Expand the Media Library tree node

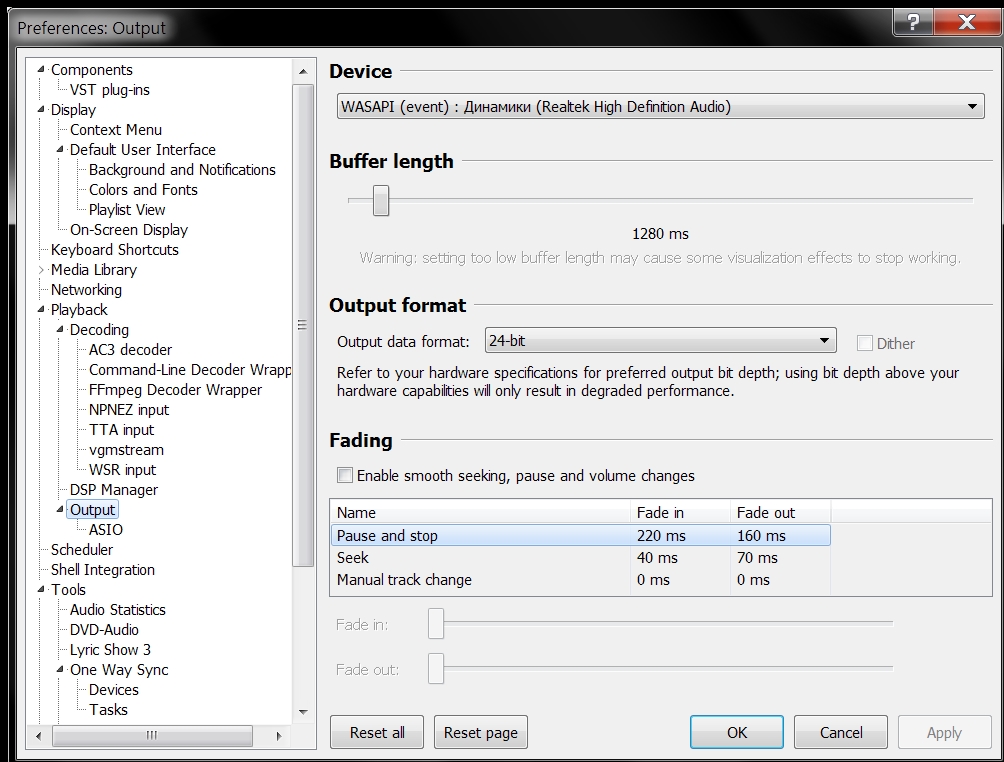41,270
